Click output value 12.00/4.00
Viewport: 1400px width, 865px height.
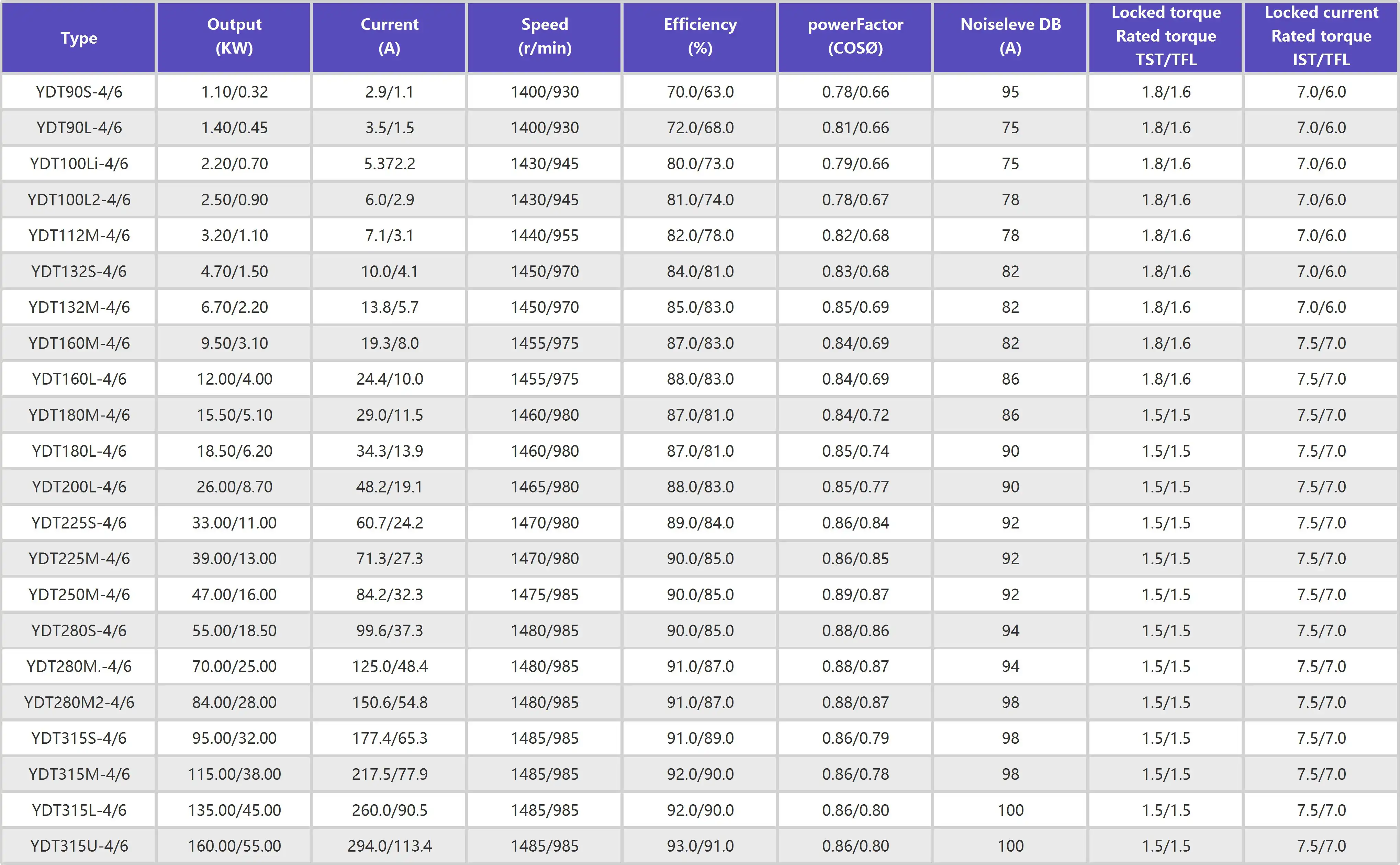234,379
